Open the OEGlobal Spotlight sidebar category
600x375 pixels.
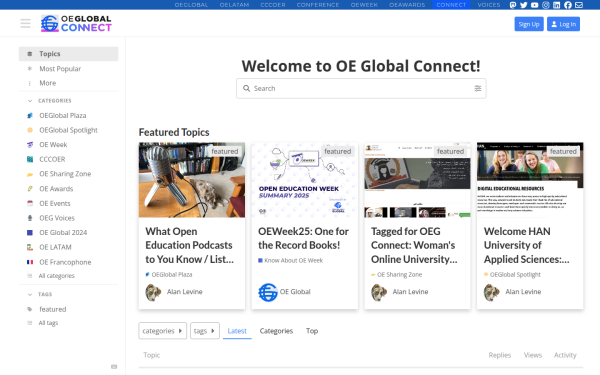click(x=68, y=130)
